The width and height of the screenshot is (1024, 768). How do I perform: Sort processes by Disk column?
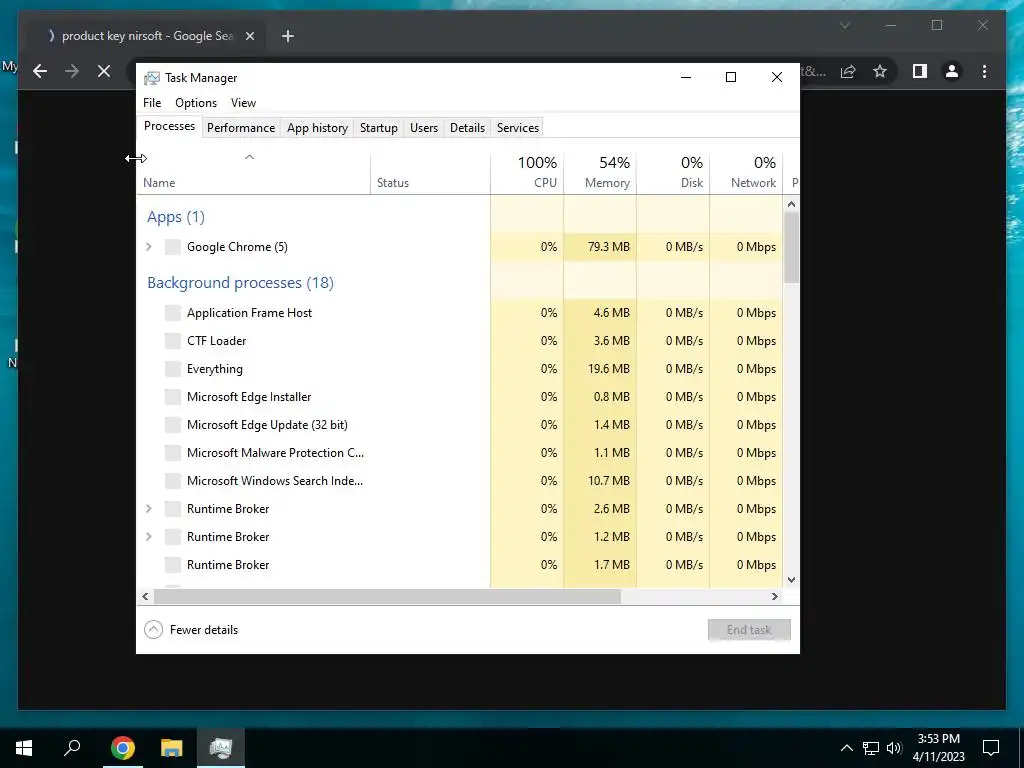[673, 172]
